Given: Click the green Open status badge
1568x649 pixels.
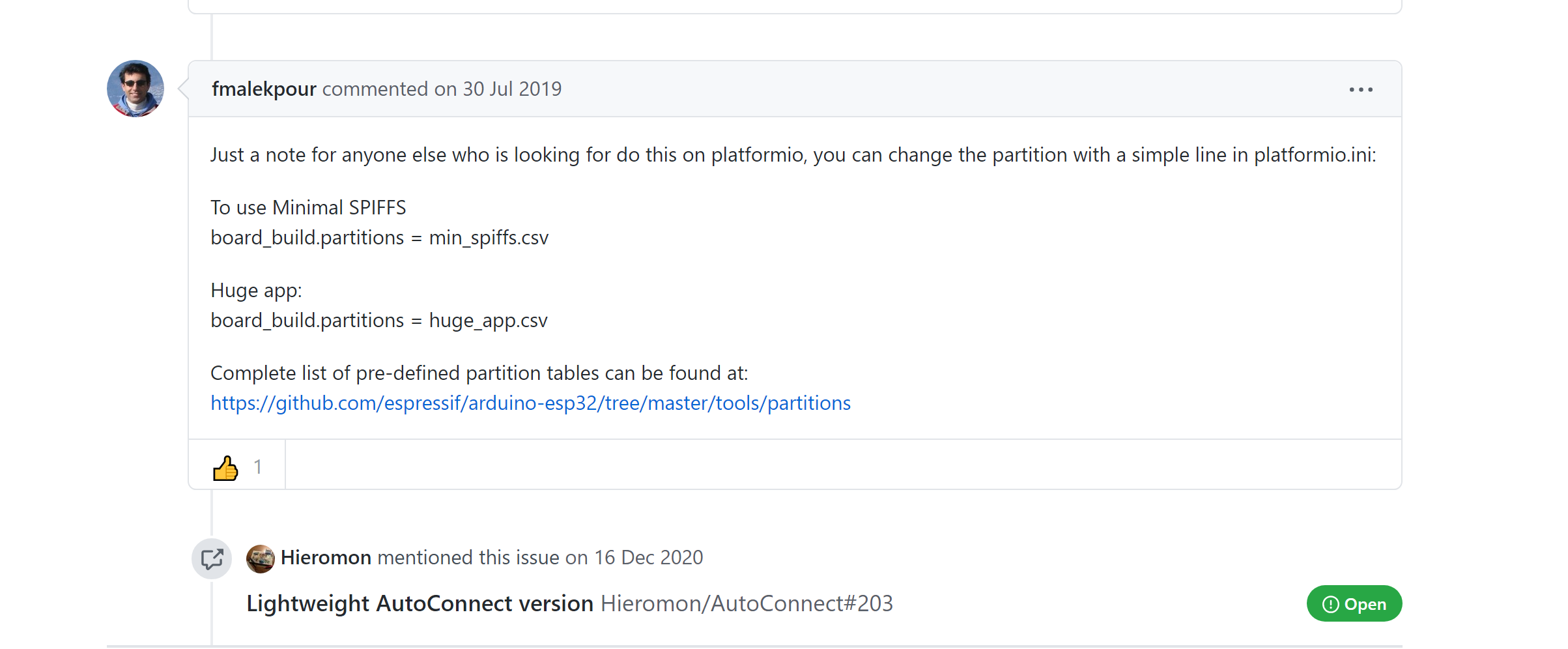Looking at the screenshot, I should [x=1354, y=604].
